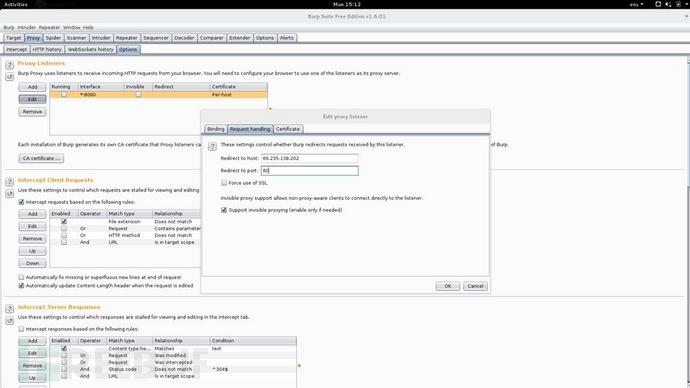
Task: Click the CA certificate button
Action: click(x=41, y=158)
